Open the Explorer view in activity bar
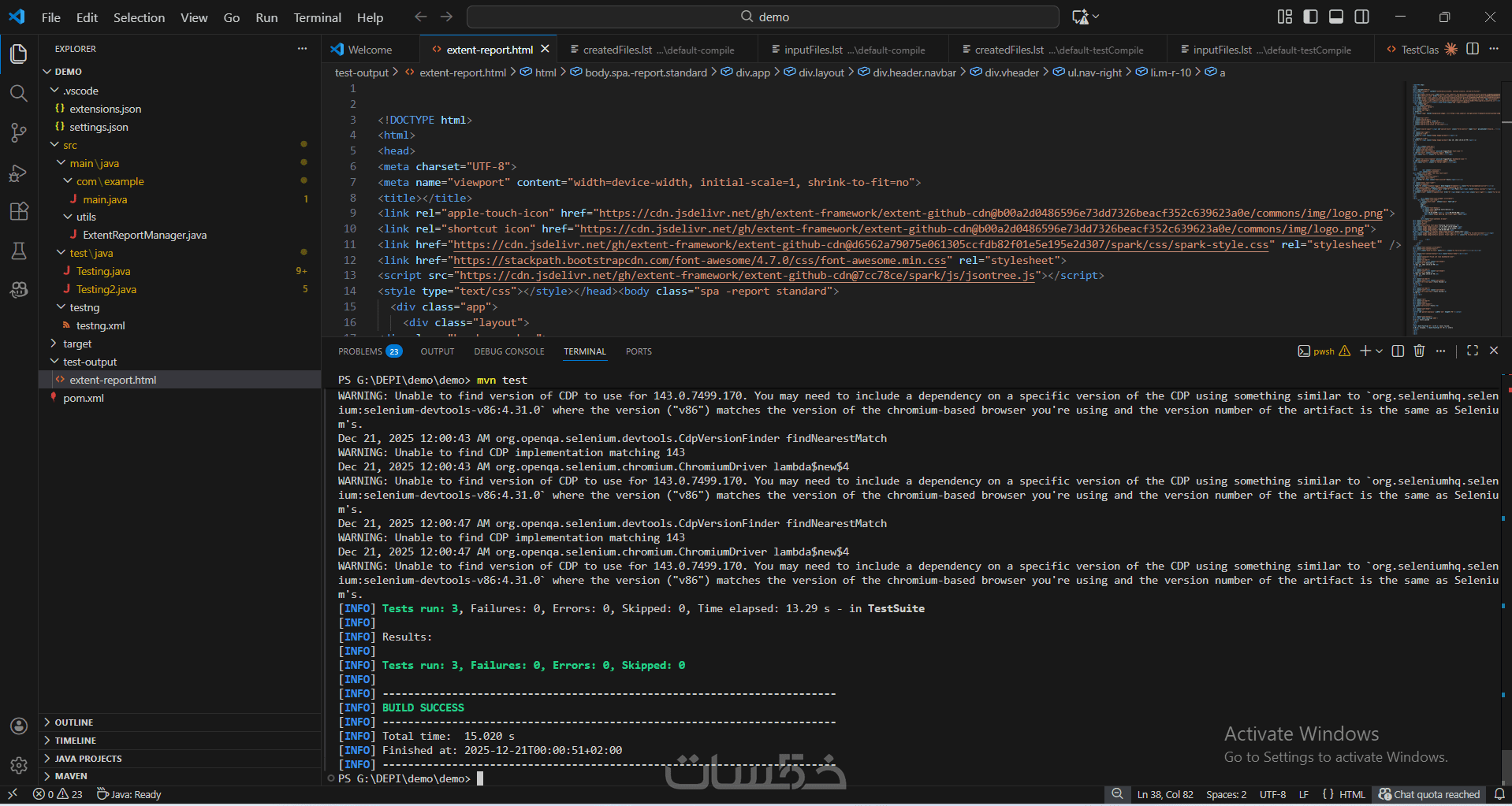This screenshot has height=806, width=1512. [x=19, y=54]
